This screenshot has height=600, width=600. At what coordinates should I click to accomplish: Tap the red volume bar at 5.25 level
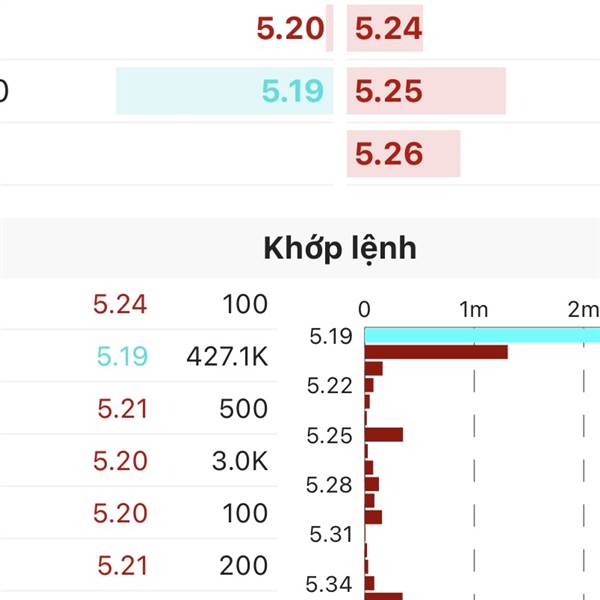[x=383, y=435]
